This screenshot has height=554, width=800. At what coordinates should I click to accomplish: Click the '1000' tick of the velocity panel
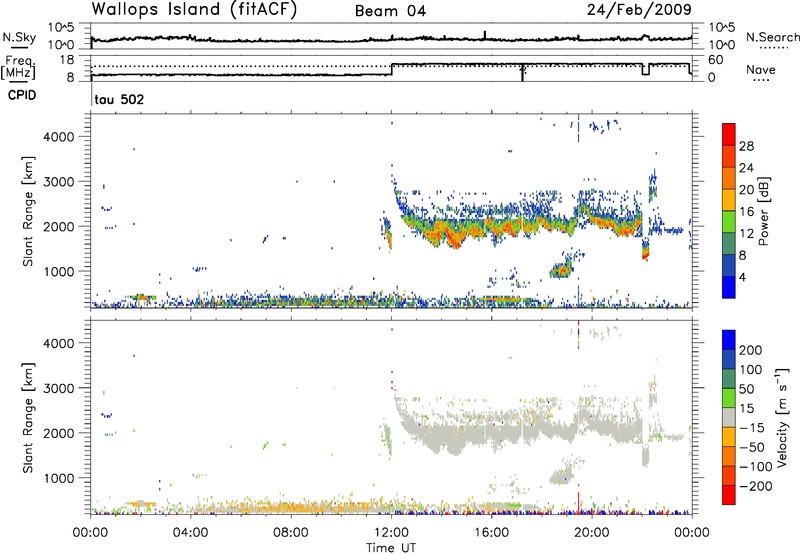pos(58,478)
